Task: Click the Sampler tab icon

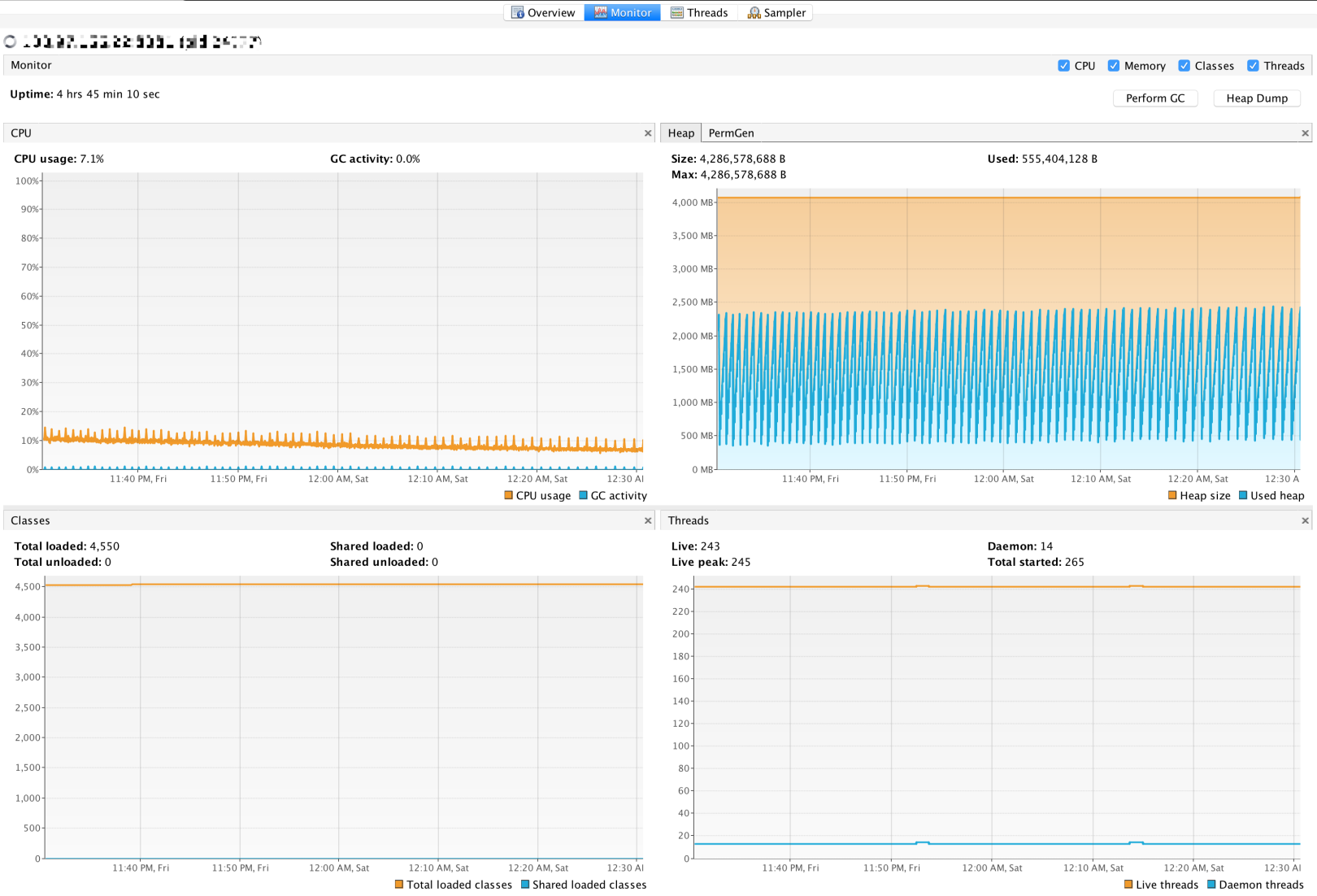Action: point(754,13)
